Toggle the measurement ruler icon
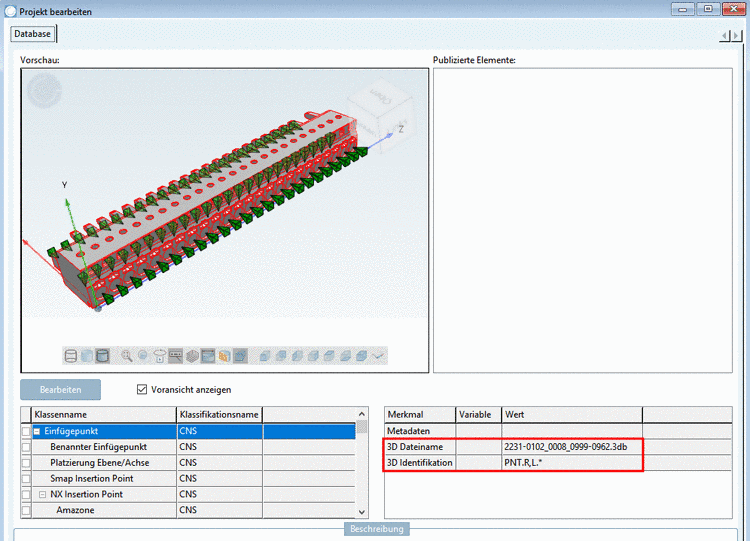The image size is (750, 541). pyautogui.click(x=176, y=356)
